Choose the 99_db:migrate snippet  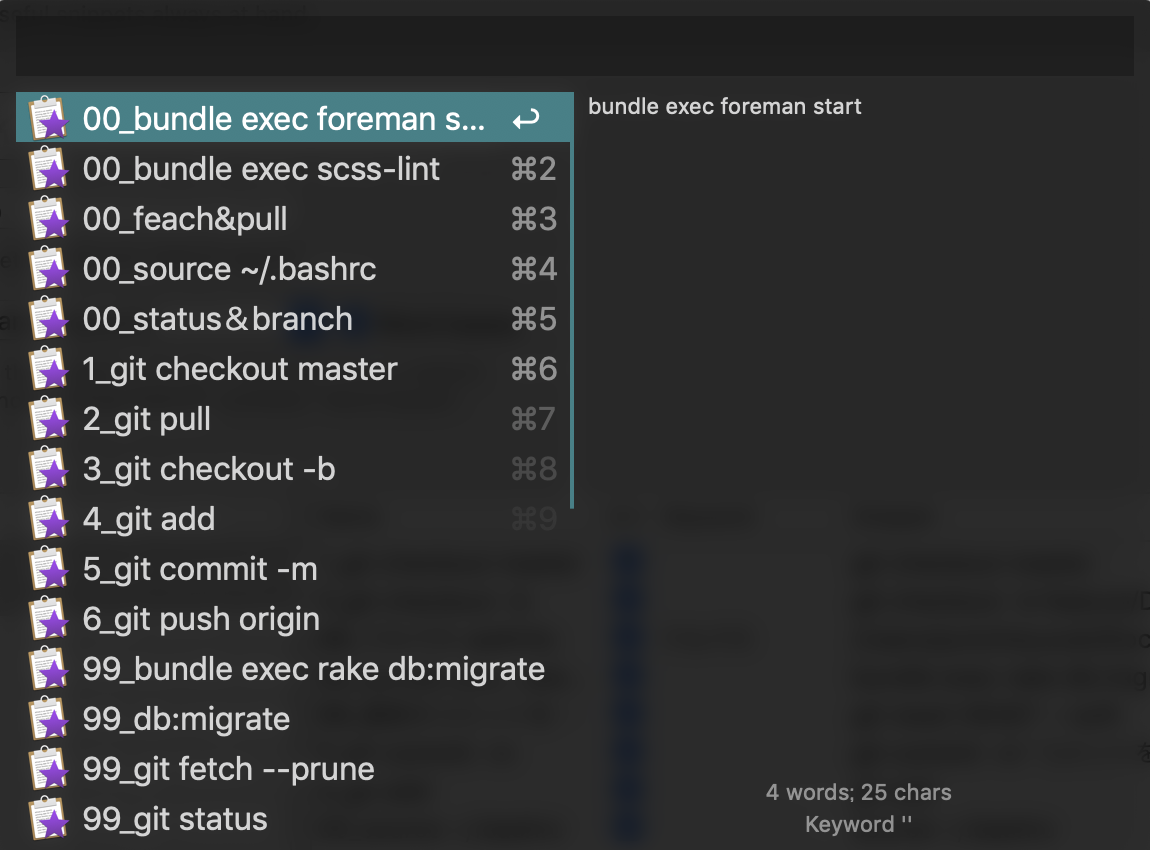[186, 719]
